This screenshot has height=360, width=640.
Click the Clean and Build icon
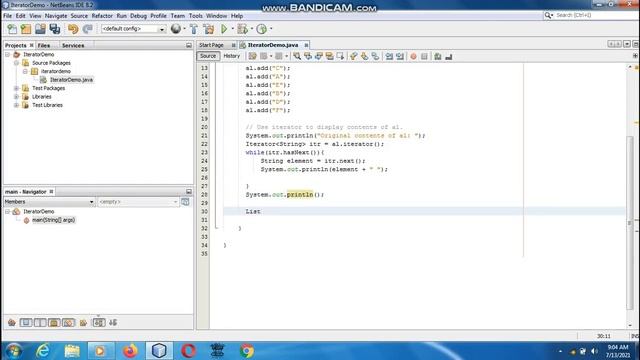[209, 29]
